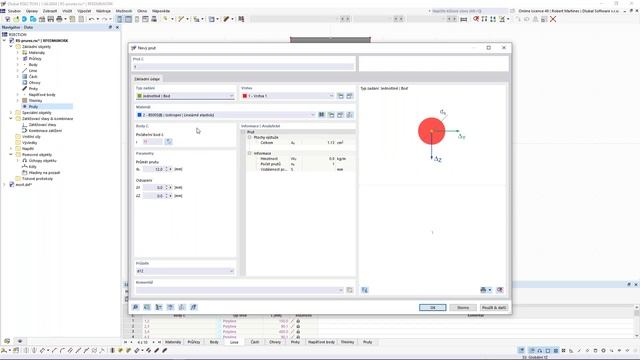Click Prut č. number field
The image size is (640, 360).
pos(243,67)
